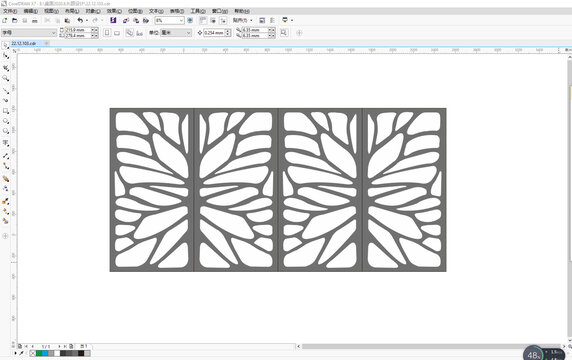Image resolution: width=572 pixels, height=360 pixels.
Task: Open the units dropdown
Action: 188,33
